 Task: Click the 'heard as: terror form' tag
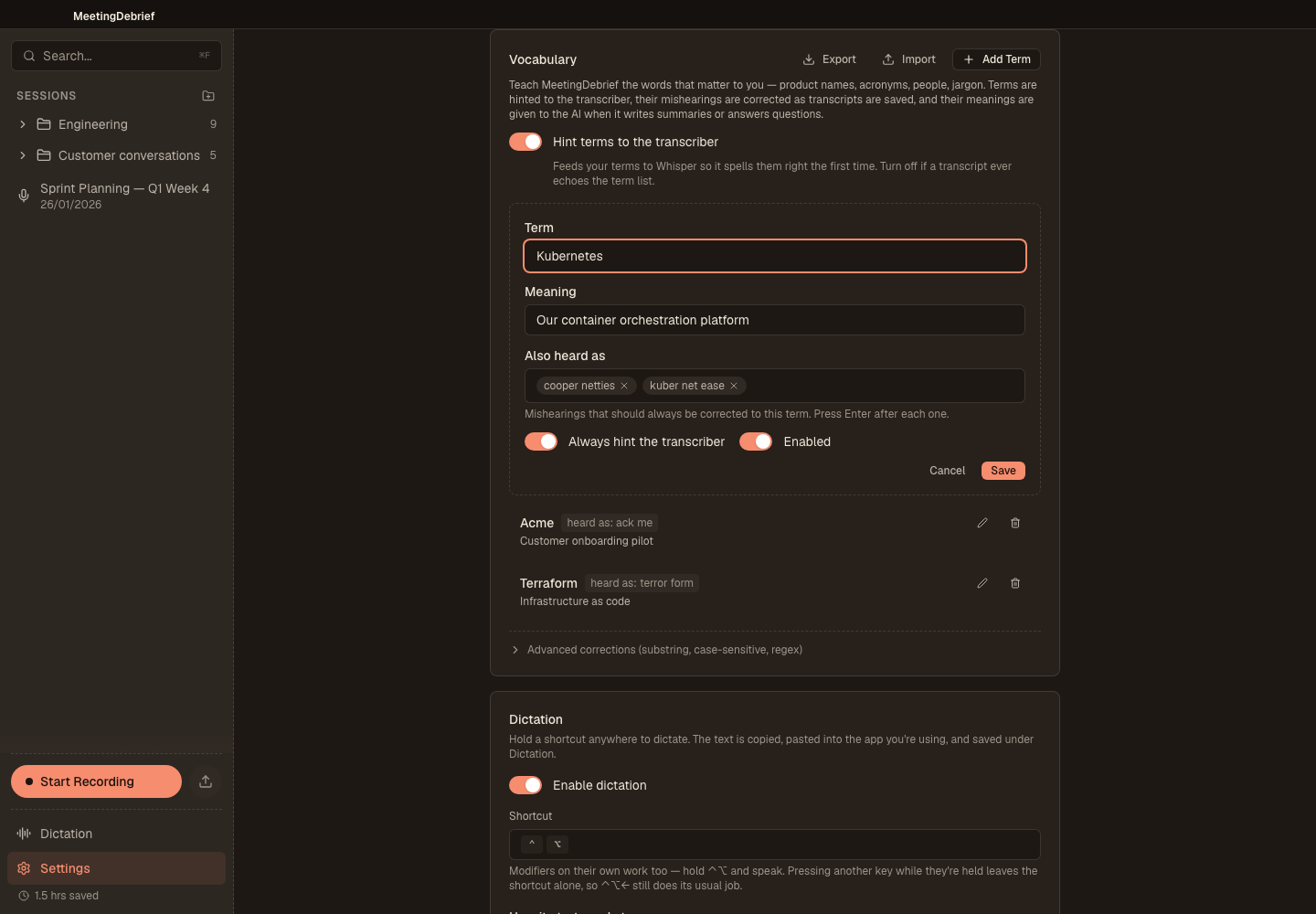click(642, 583)
